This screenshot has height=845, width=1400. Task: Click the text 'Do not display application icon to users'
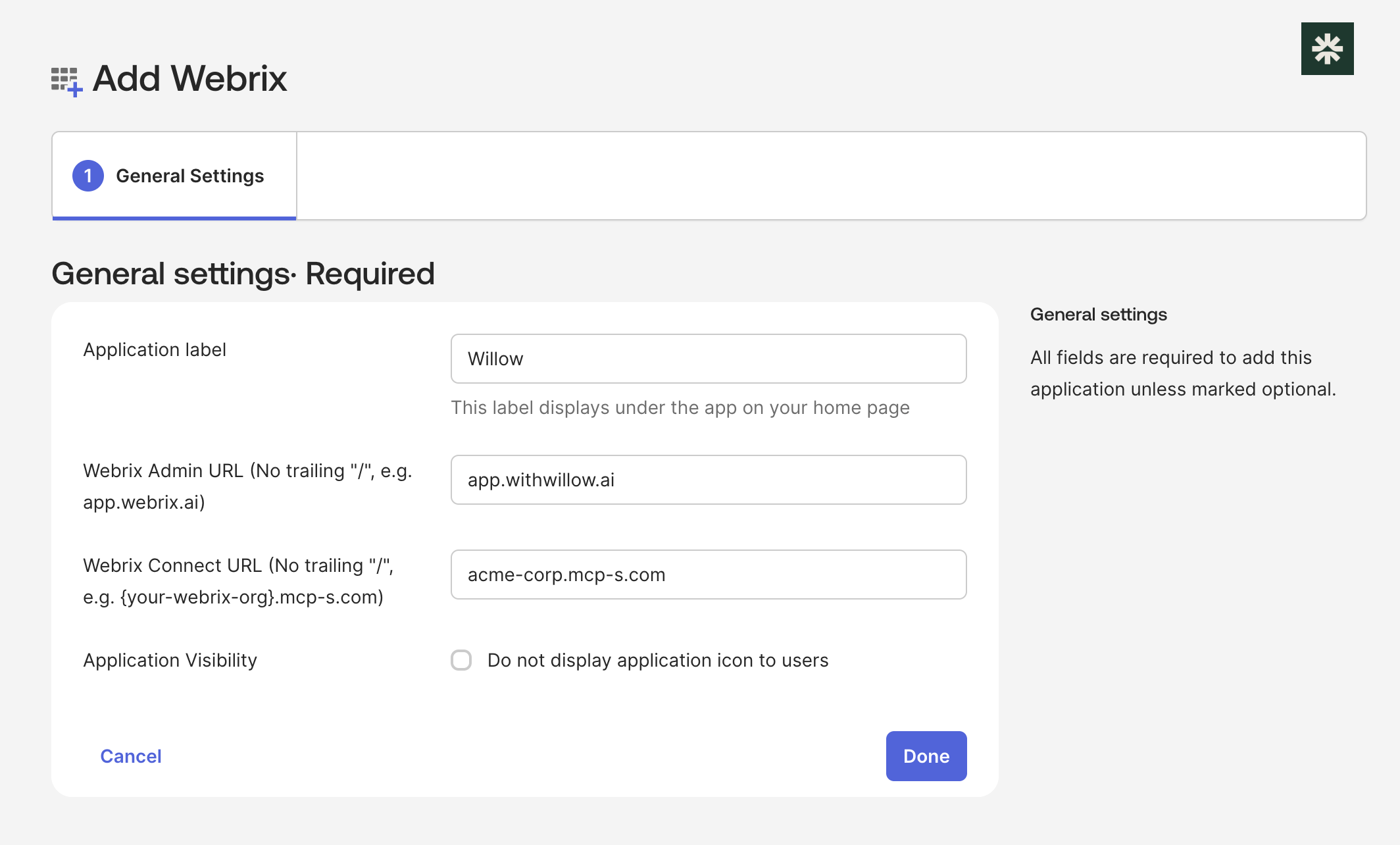pos(658,660)
